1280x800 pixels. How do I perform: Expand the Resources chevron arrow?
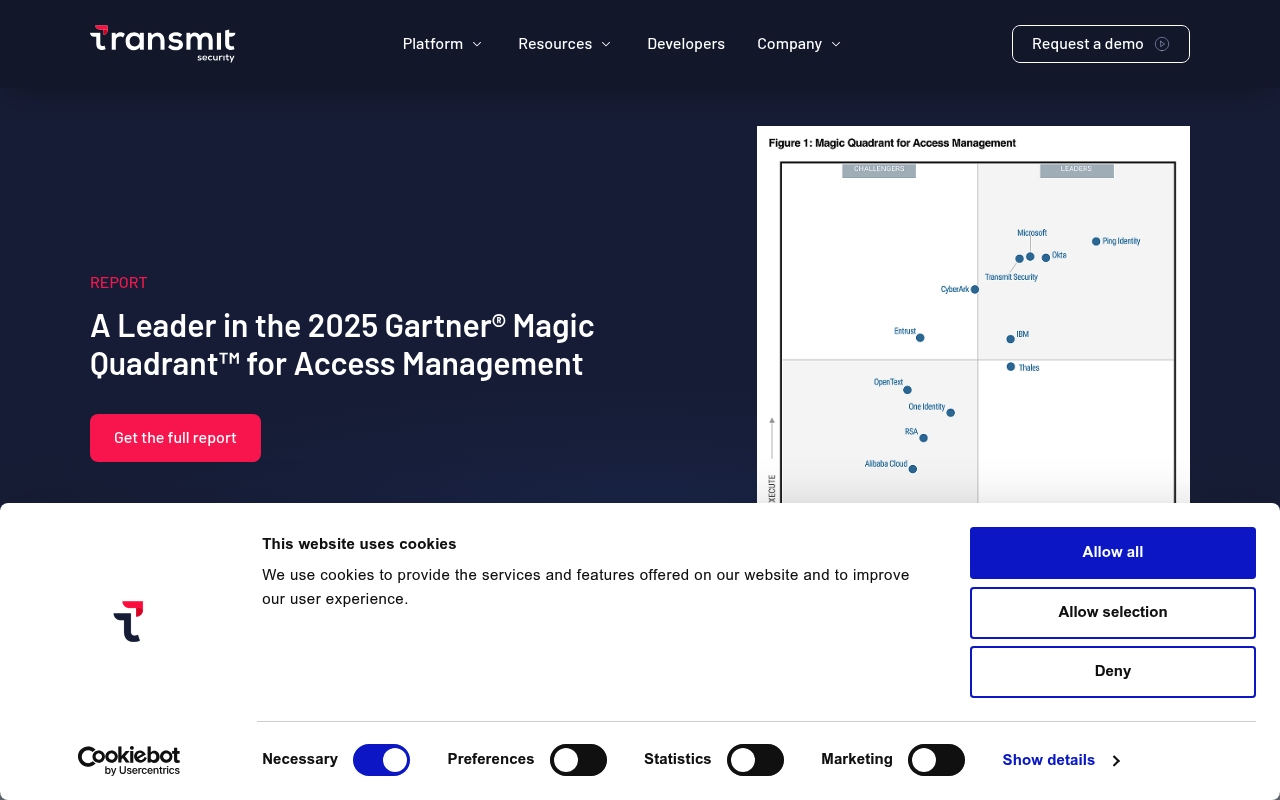click(x=606, y=44)
